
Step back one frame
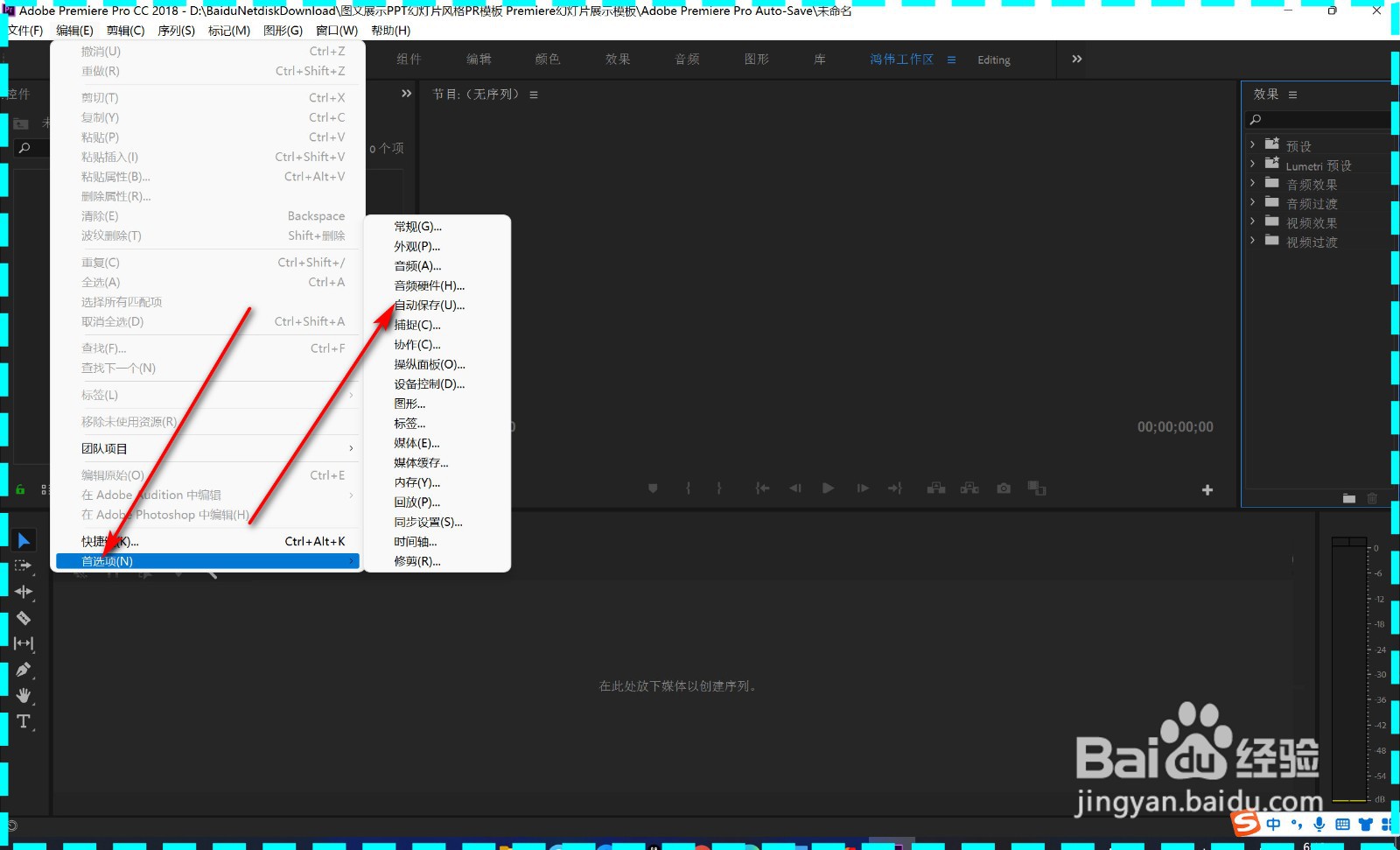point(795,488)
